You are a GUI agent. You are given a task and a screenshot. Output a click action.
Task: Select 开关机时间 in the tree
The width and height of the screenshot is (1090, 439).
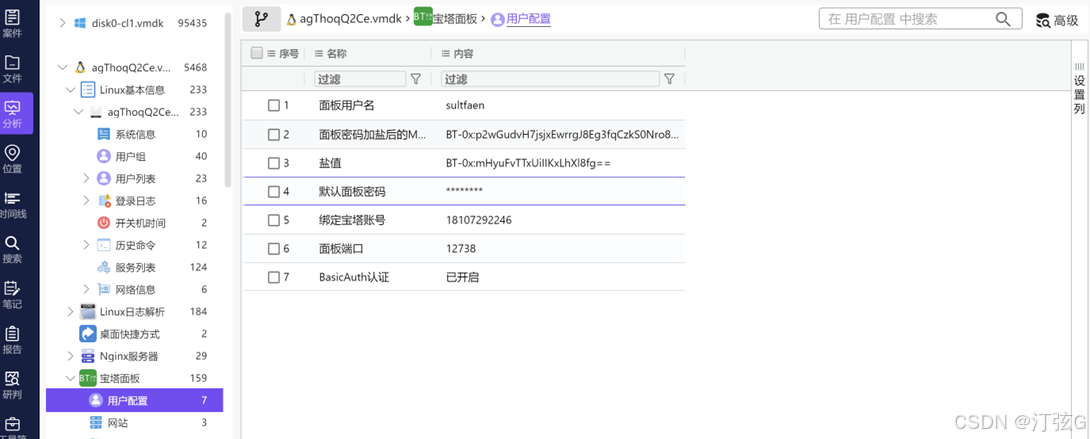[x=140, y=223]
